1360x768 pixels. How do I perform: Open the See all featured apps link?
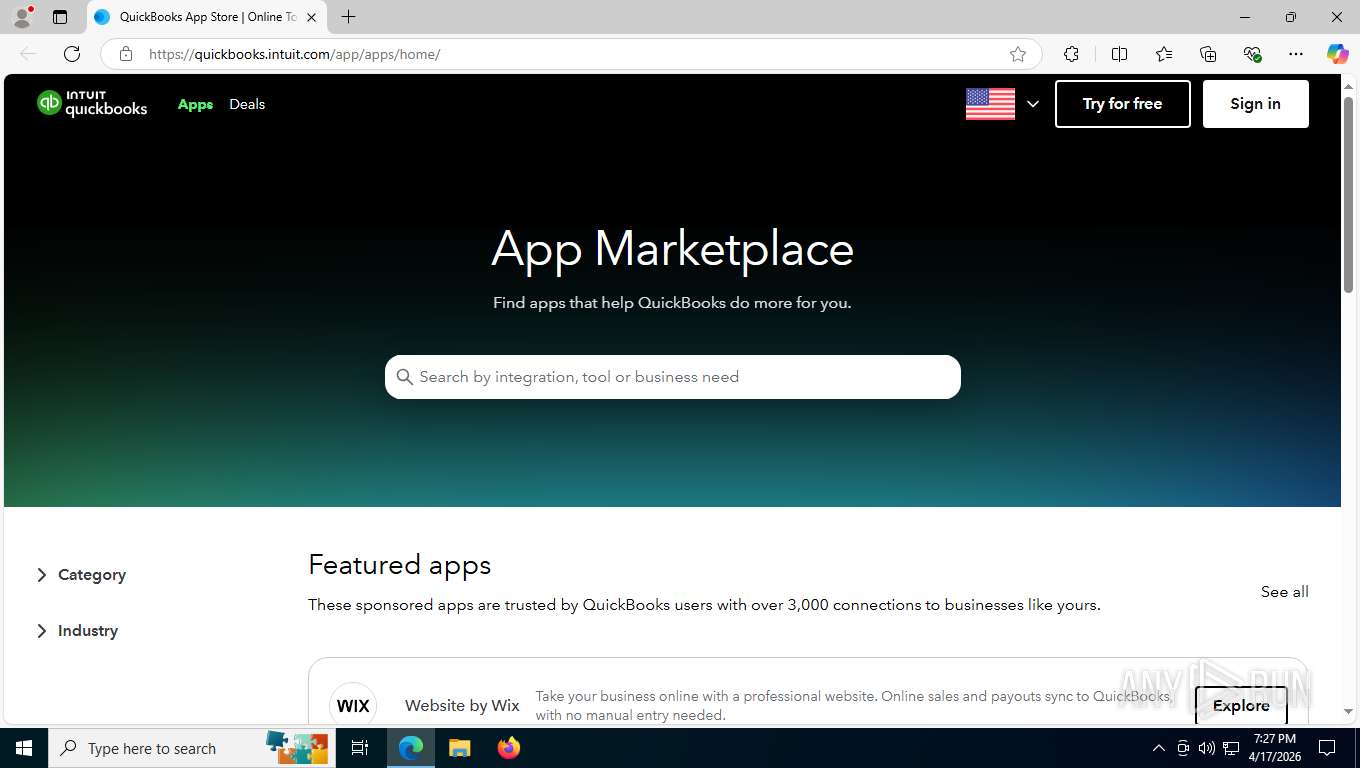tap(1284, 592)
